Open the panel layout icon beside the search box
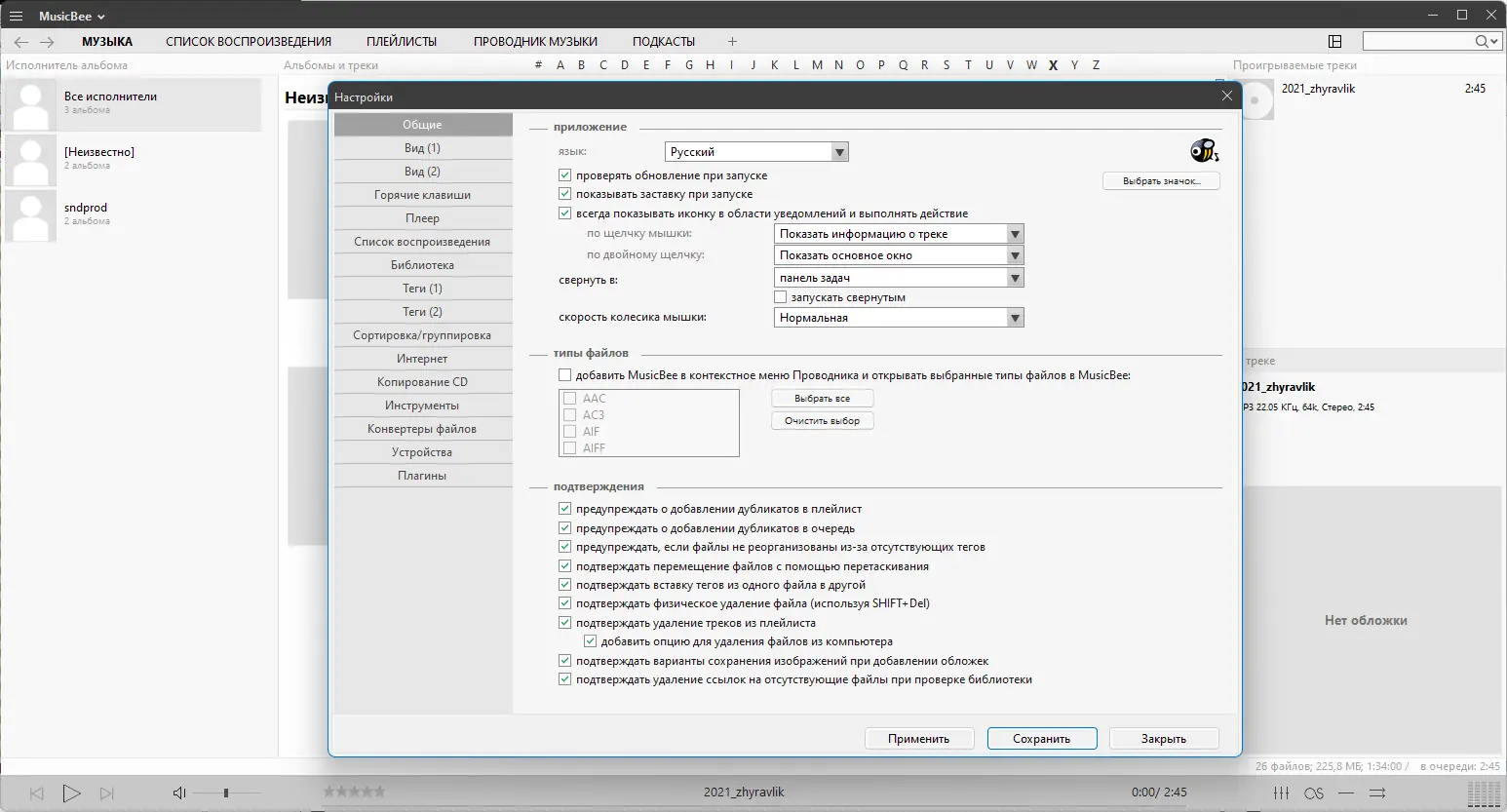1507x812 pixels. click(x=1335, y=41)
